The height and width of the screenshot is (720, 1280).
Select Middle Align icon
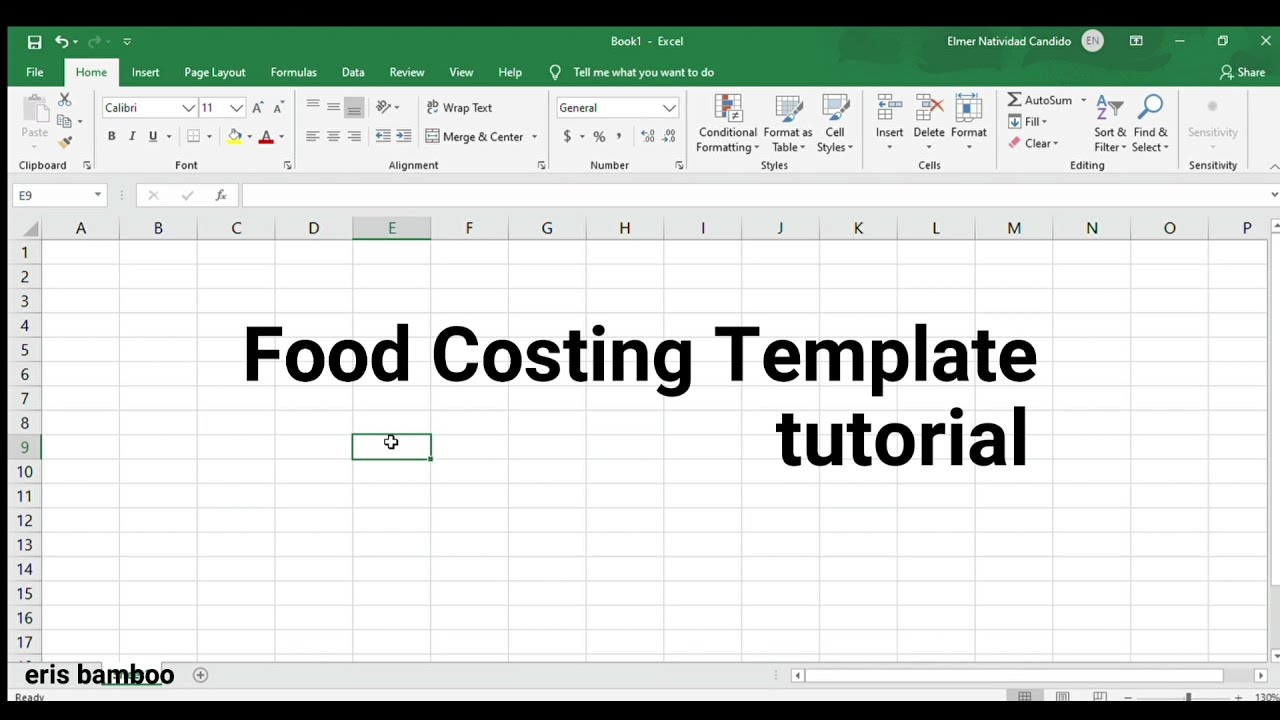333,107
